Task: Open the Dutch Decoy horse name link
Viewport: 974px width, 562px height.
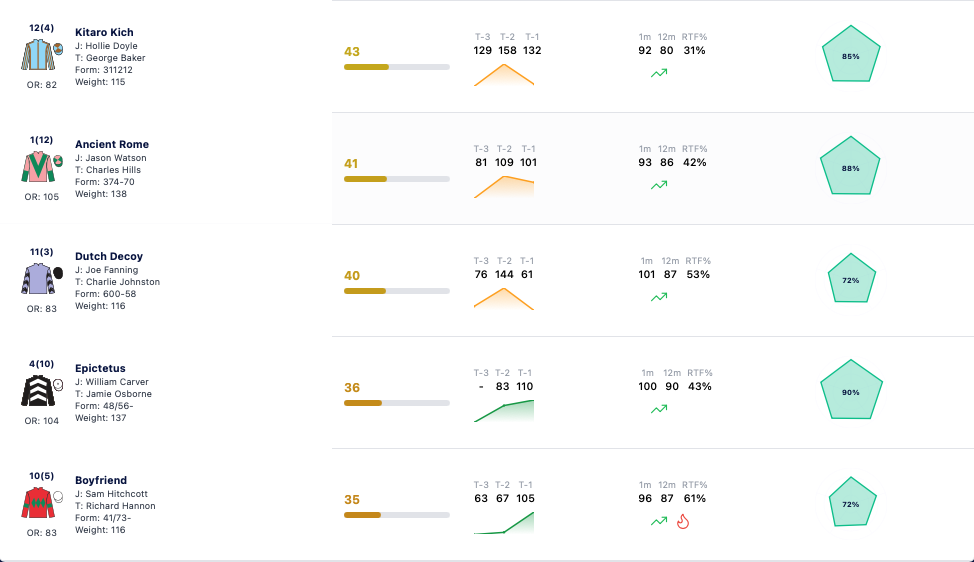Action: tap(109, 256)
